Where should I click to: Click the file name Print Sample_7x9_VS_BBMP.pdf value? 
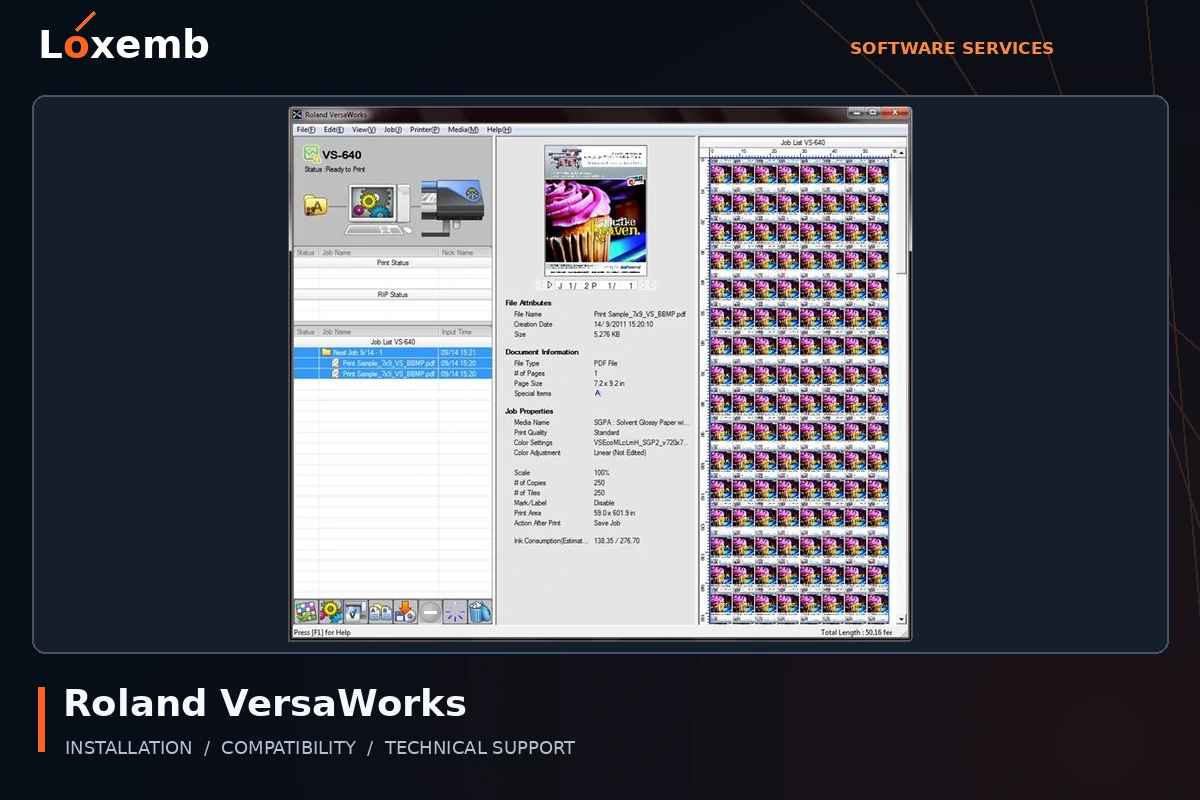coord(640,314)
